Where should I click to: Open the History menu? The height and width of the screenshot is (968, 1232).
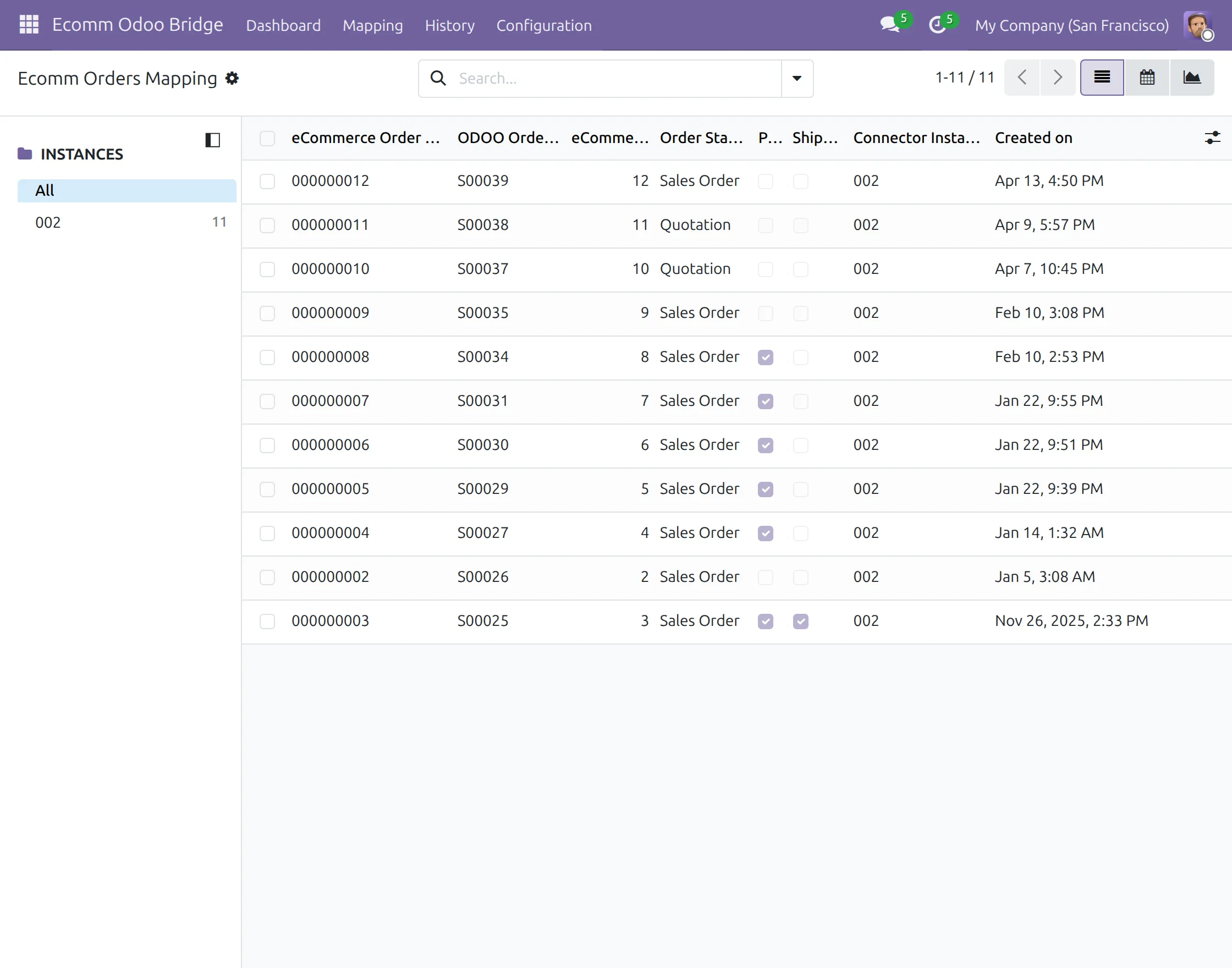pos(450,25)
